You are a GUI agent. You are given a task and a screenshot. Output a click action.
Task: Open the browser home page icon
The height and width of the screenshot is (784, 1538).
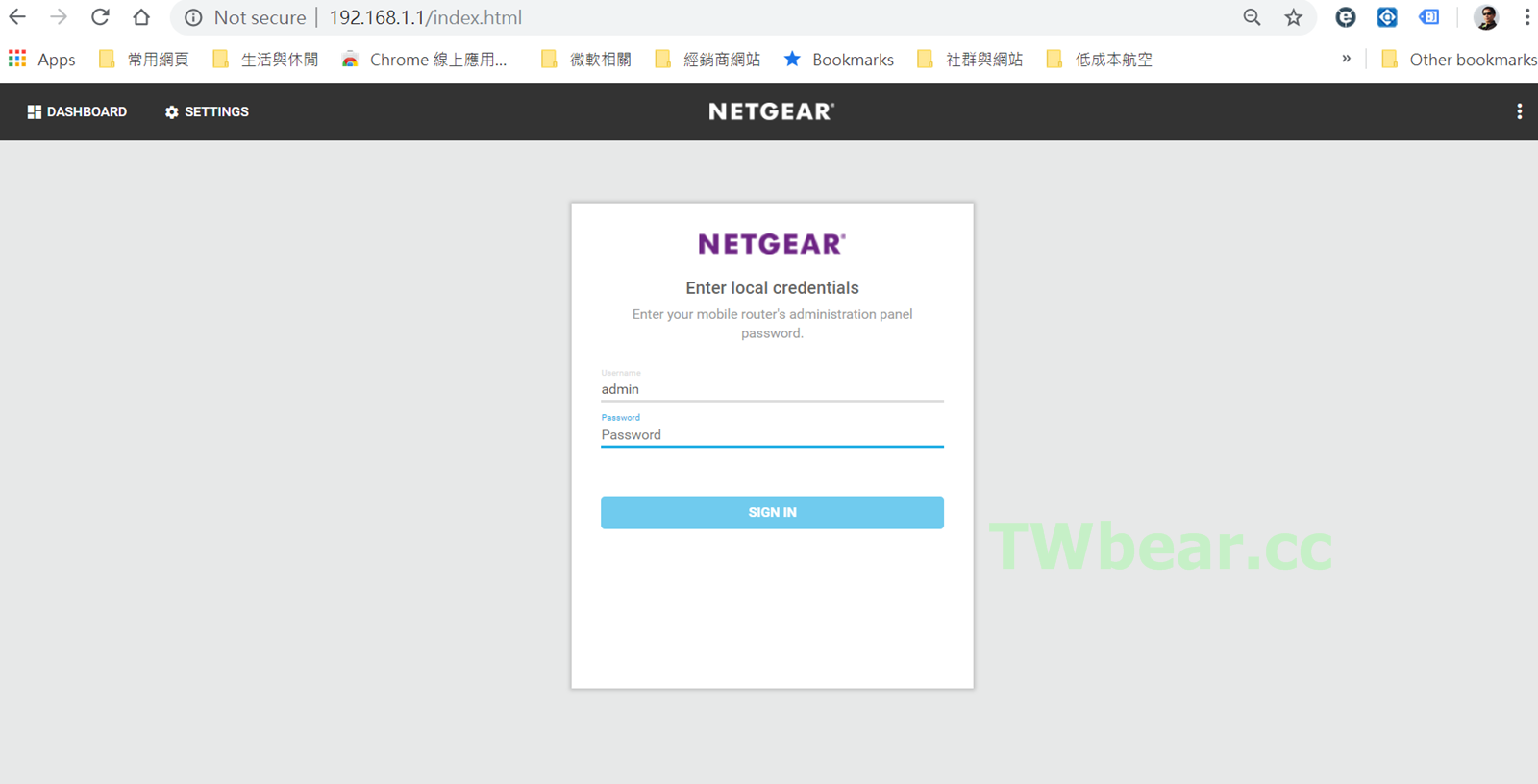click(141, 17)
